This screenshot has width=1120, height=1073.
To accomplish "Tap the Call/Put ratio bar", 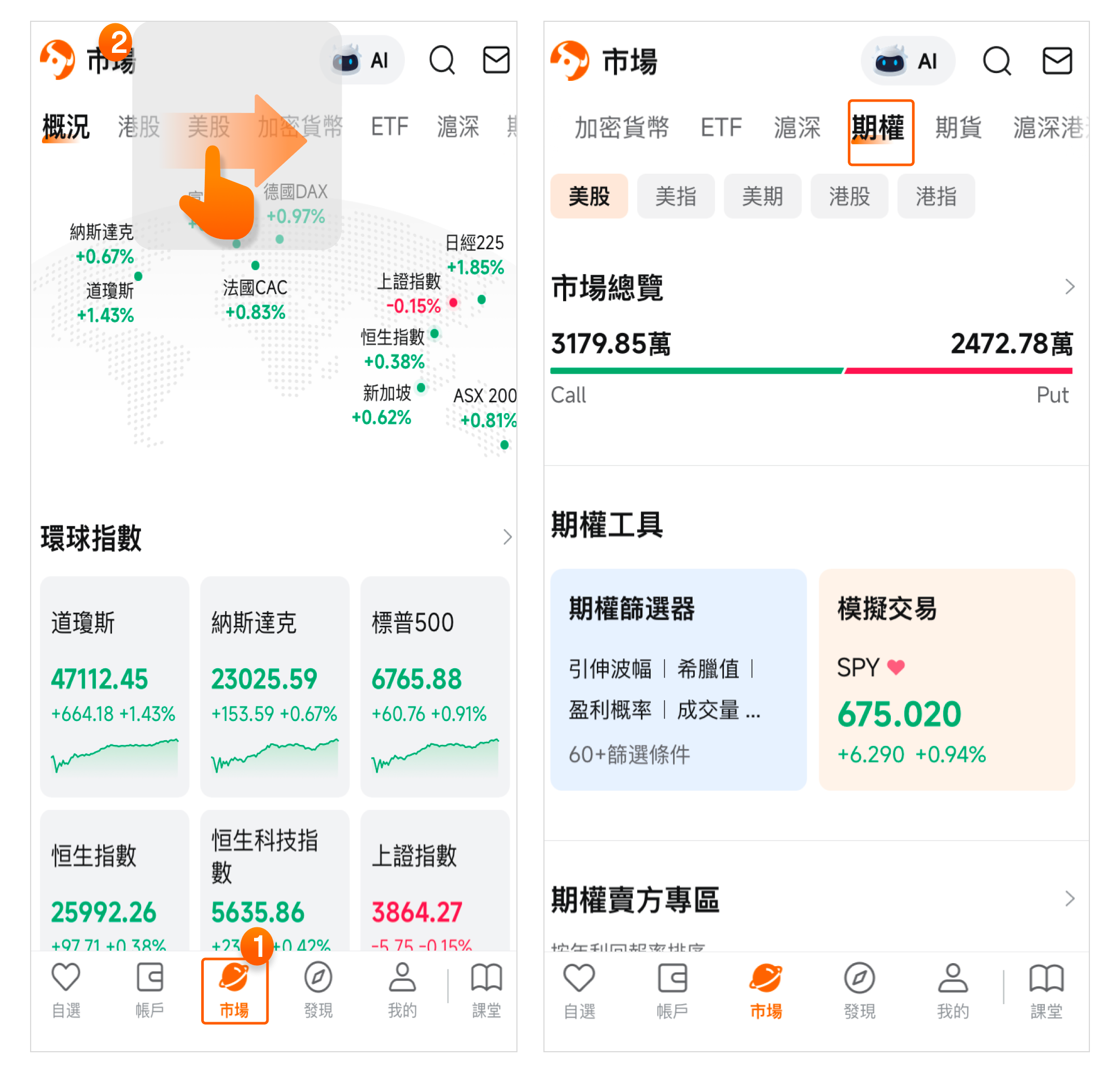I will click(811, 371).
